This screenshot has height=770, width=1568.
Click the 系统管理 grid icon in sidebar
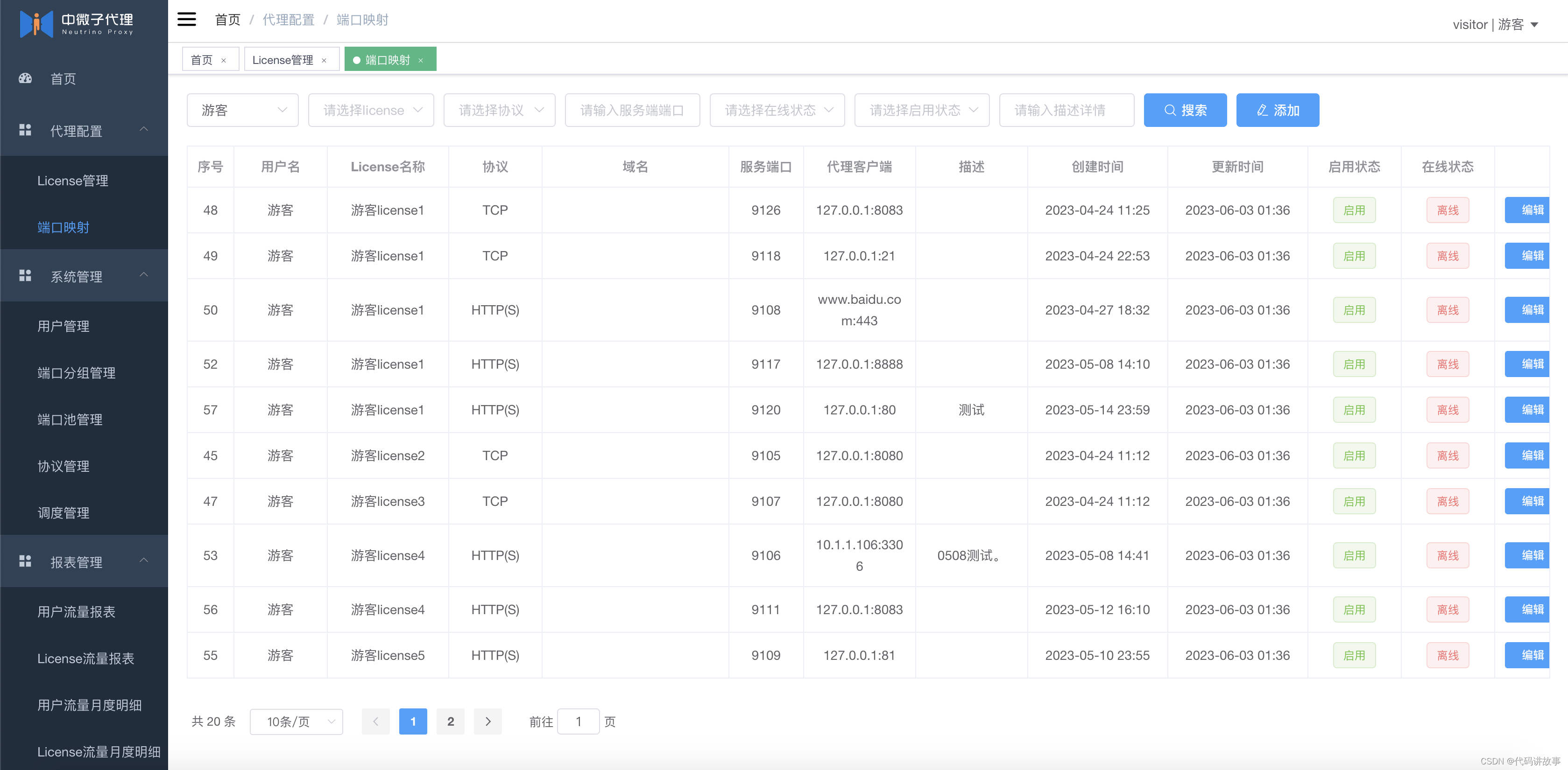tap(25, 276)
